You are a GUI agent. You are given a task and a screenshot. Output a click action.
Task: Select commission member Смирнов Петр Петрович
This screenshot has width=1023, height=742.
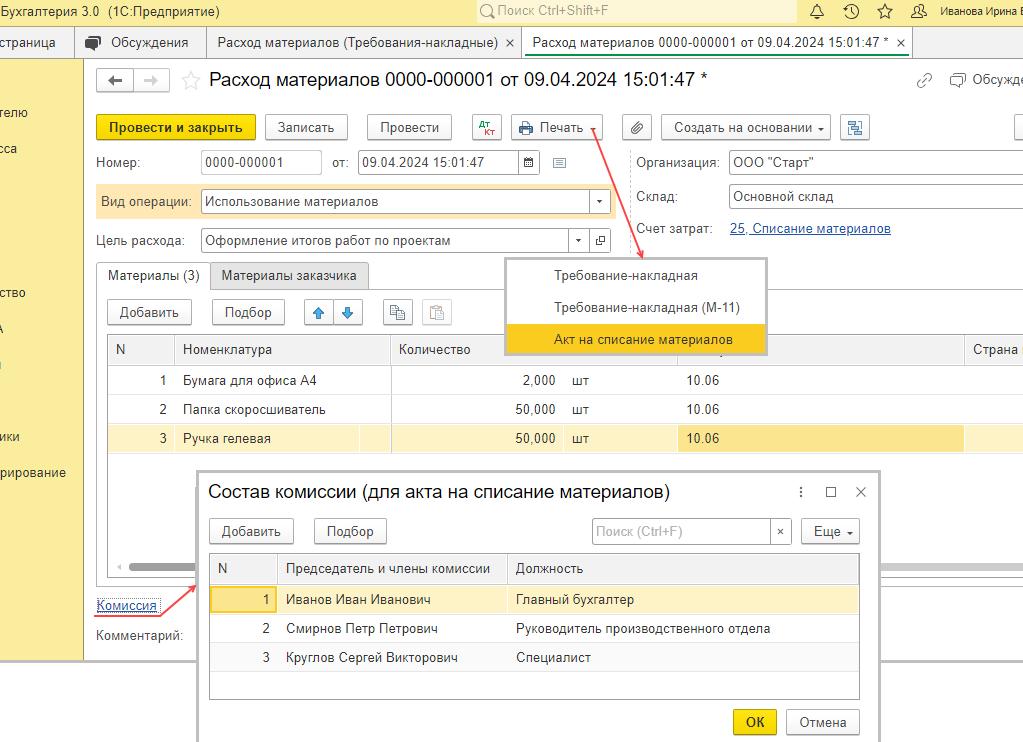coord(534,628)
